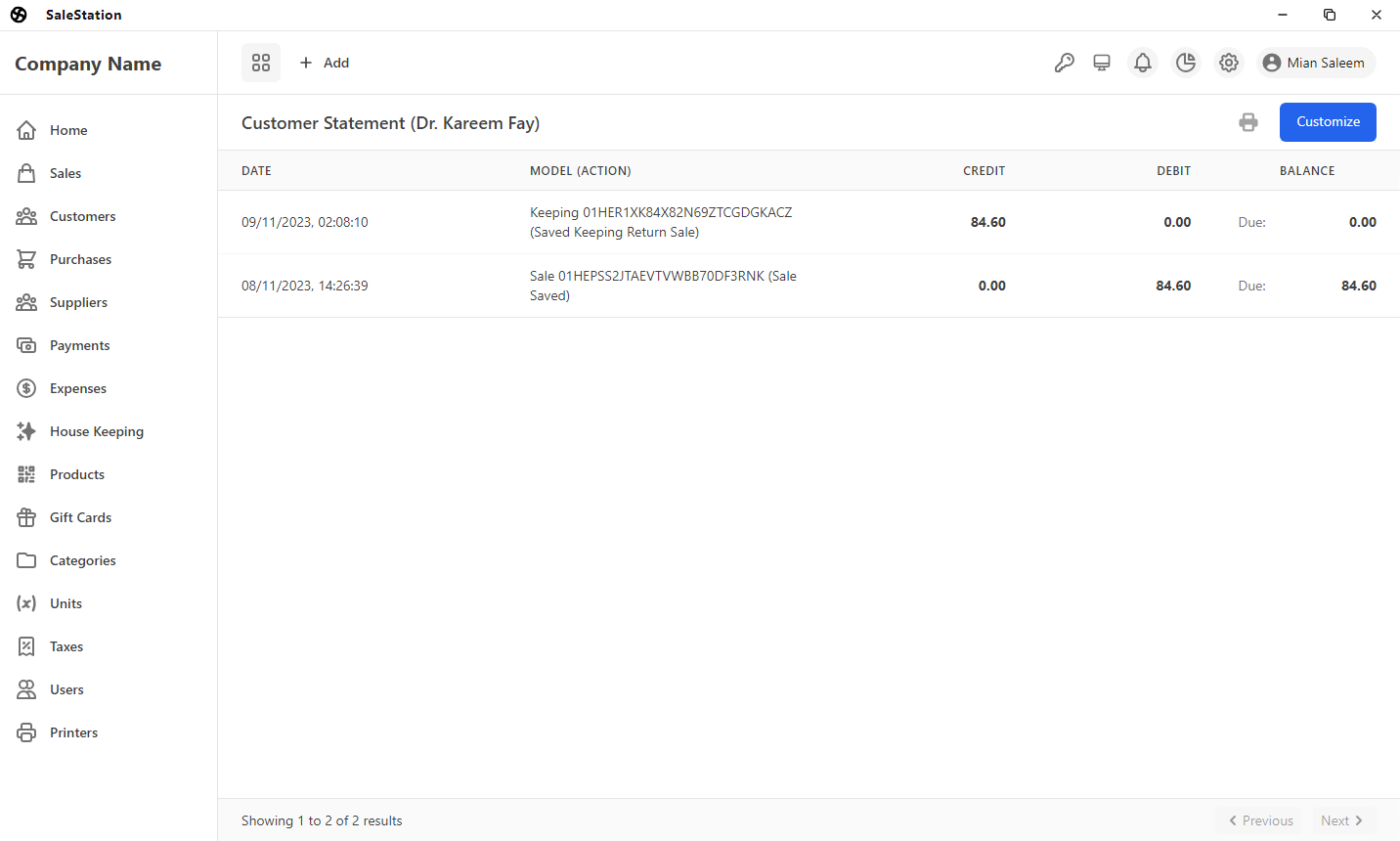Select the Units icon in the sidebar
The height and width of the screenshot is (841, 1400).
[27, 603]
